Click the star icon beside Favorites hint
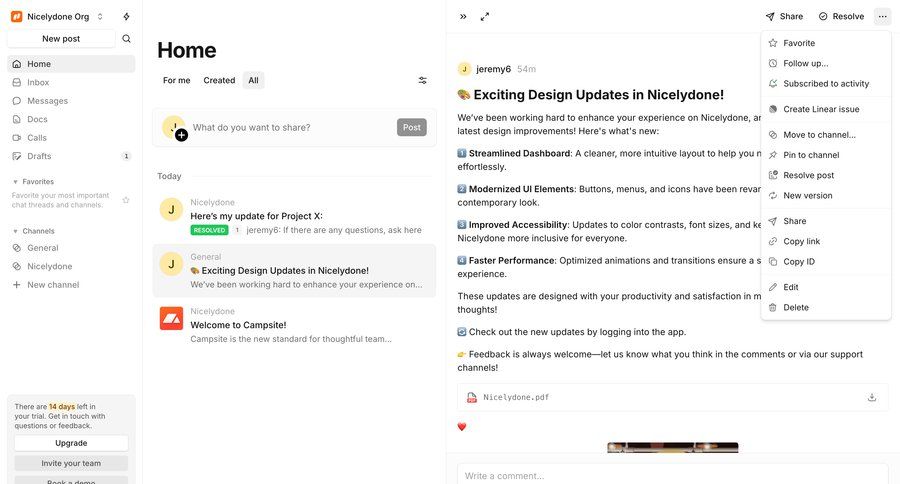 point(126,200)
